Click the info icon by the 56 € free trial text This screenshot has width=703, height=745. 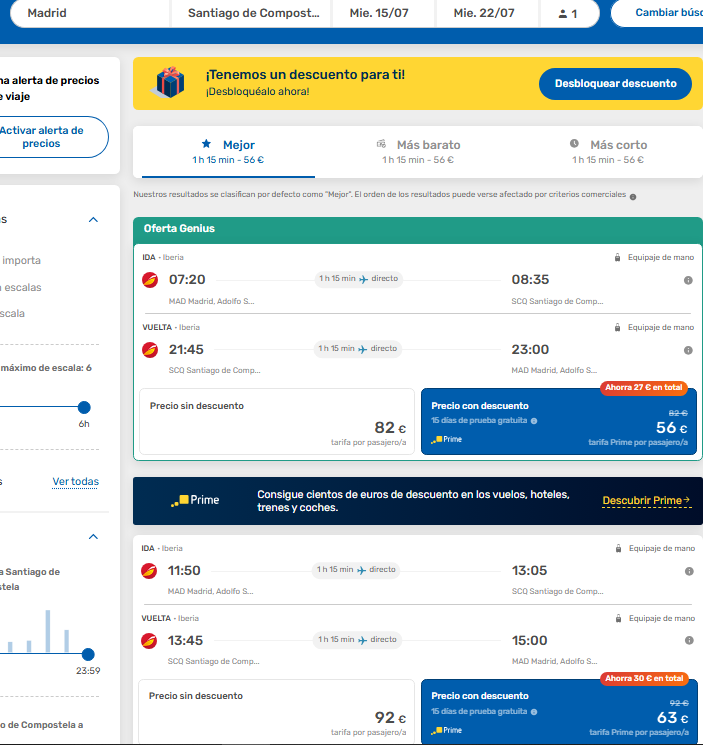(534, 421)
